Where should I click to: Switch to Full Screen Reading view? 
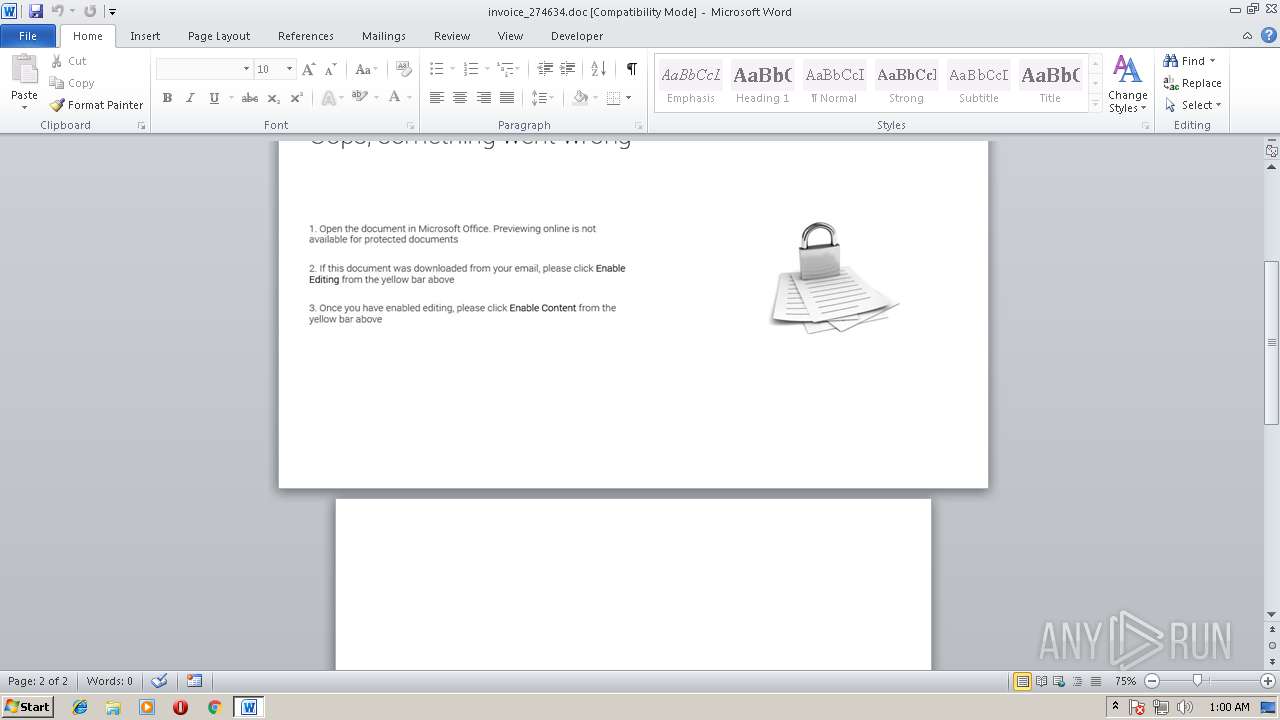click(1041, 681)
